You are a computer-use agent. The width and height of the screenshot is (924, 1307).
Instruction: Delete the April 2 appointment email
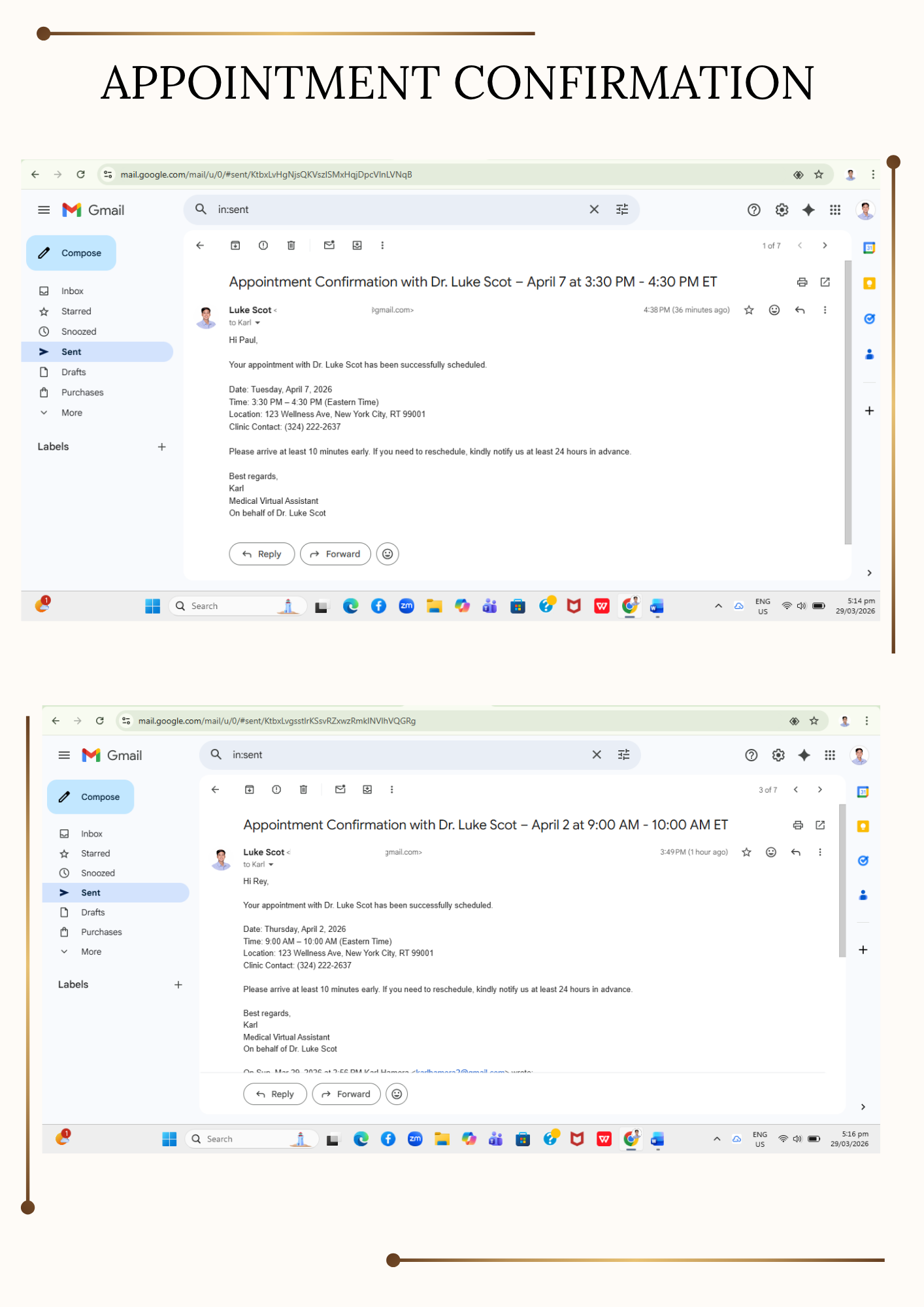click(x=303, y=789)
